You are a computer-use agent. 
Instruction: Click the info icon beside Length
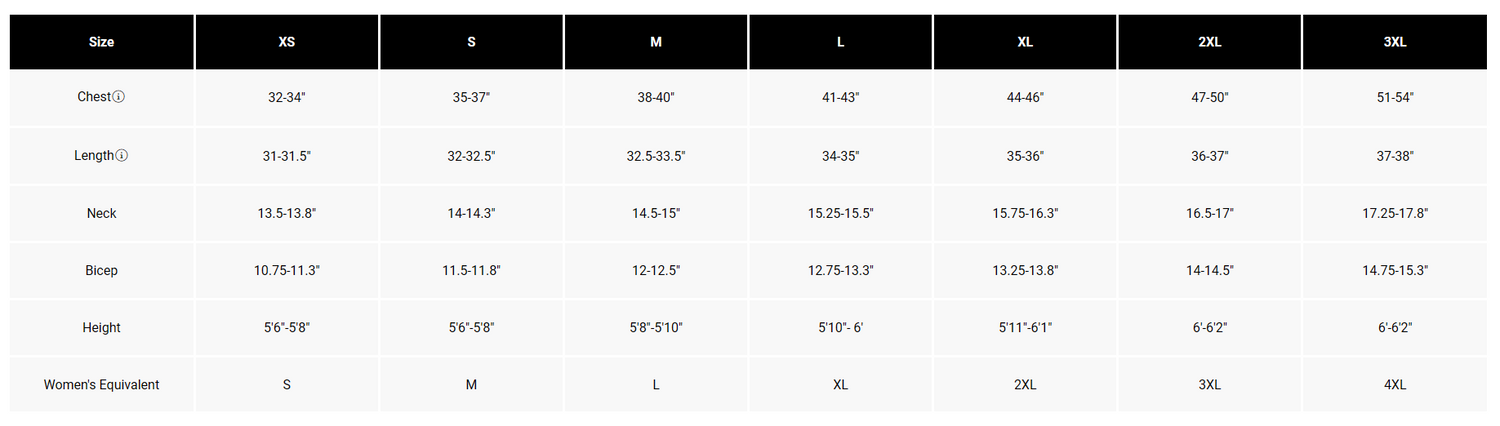(x=122, y=156)
